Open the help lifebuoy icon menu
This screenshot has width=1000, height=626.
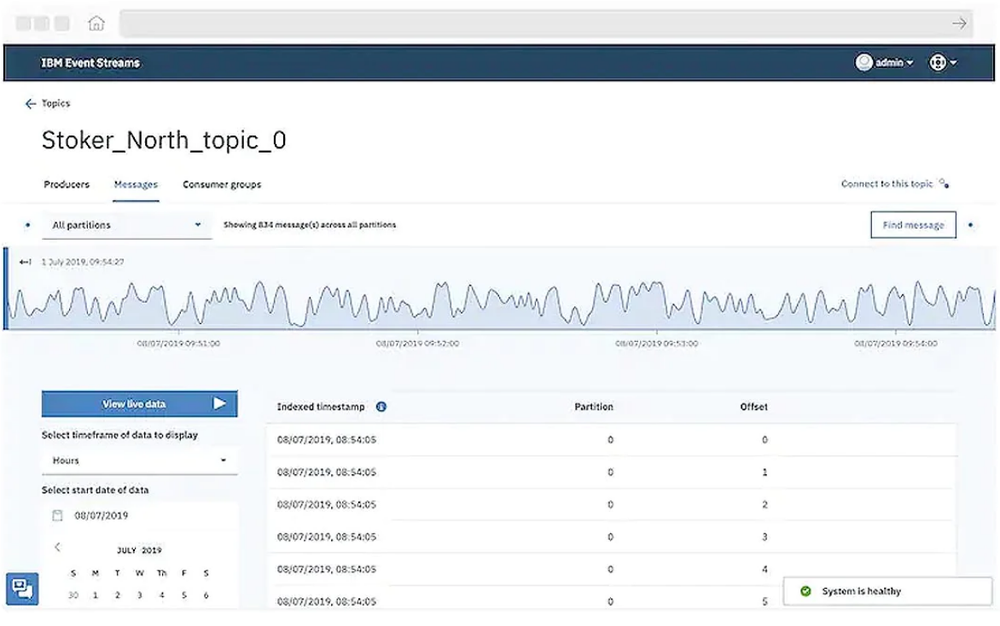click(937, 62)
